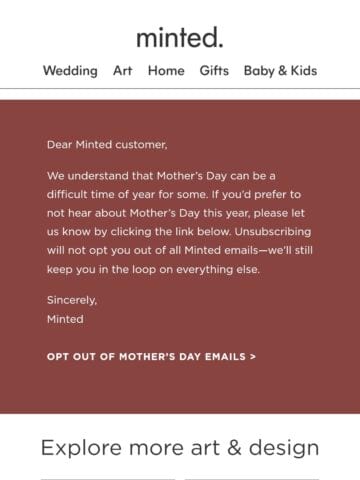Select the Gifts navigation link

(214, 71)
